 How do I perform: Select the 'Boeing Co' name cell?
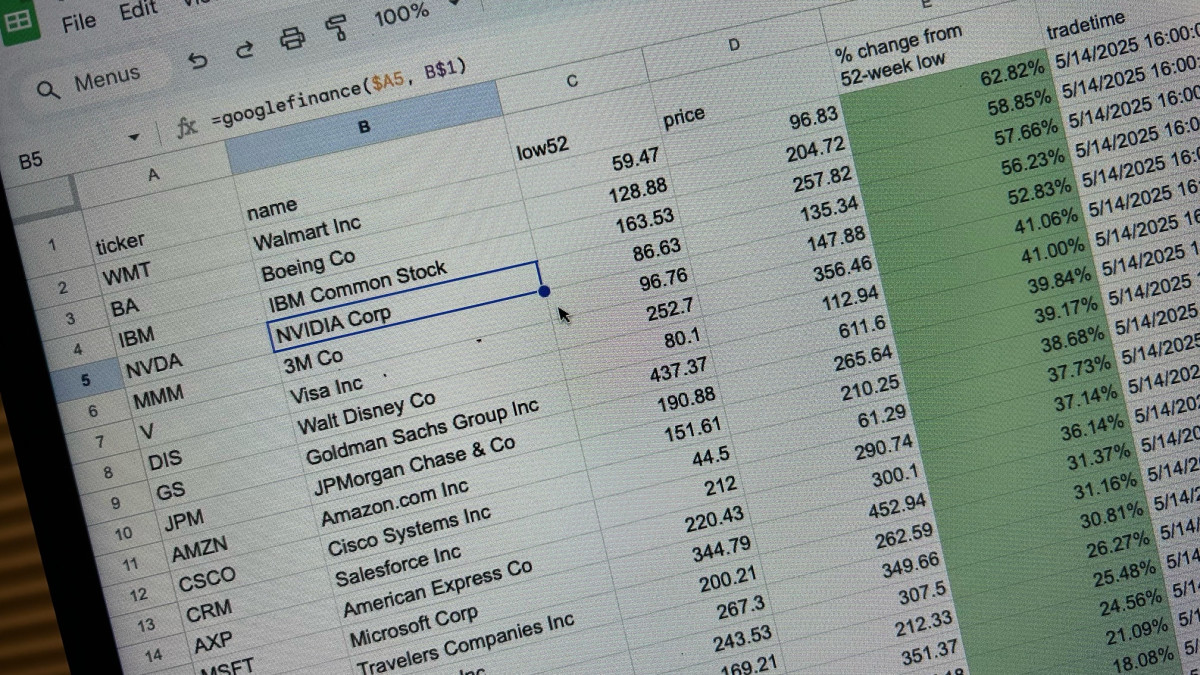[308, 266]
